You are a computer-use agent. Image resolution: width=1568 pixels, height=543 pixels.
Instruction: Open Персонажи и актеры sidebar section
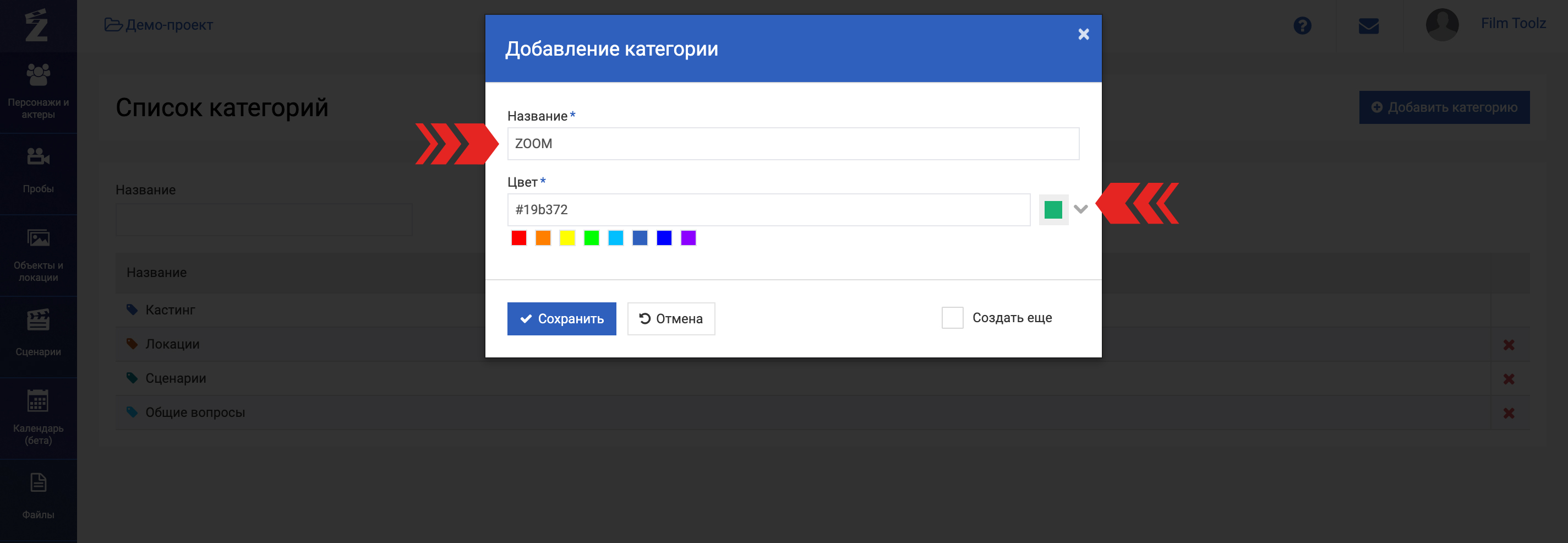coord(39,93)
